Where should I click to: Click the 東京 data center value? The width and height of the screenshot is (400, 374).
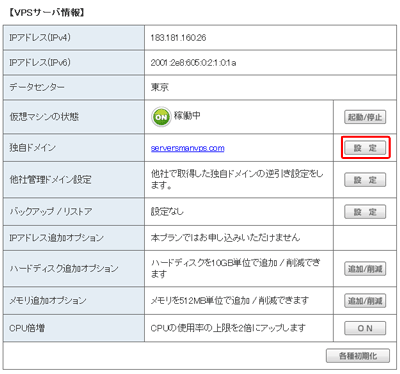tap(160, 87)
